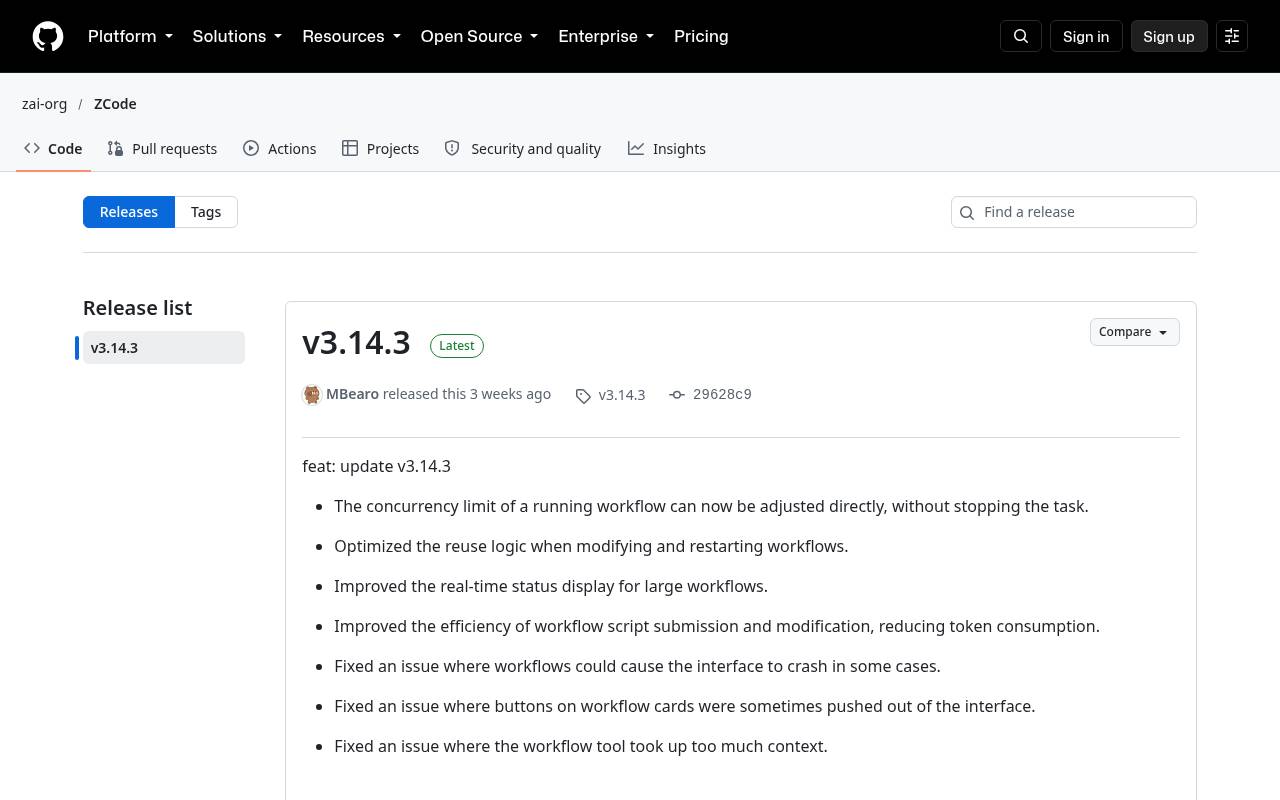Expand the Solutions menu
This screenshot has height=800, width=1280.
[x=237, y=36]
